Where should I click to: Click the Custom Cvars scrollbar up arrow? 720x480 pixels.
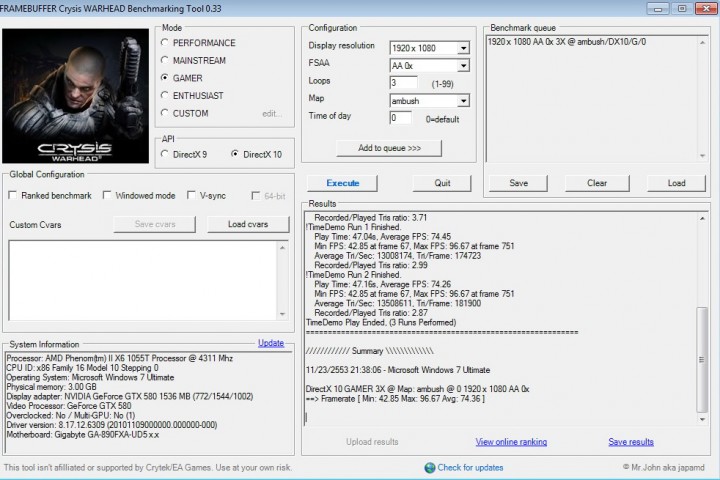pyautogui.click(x=282, y=248)
